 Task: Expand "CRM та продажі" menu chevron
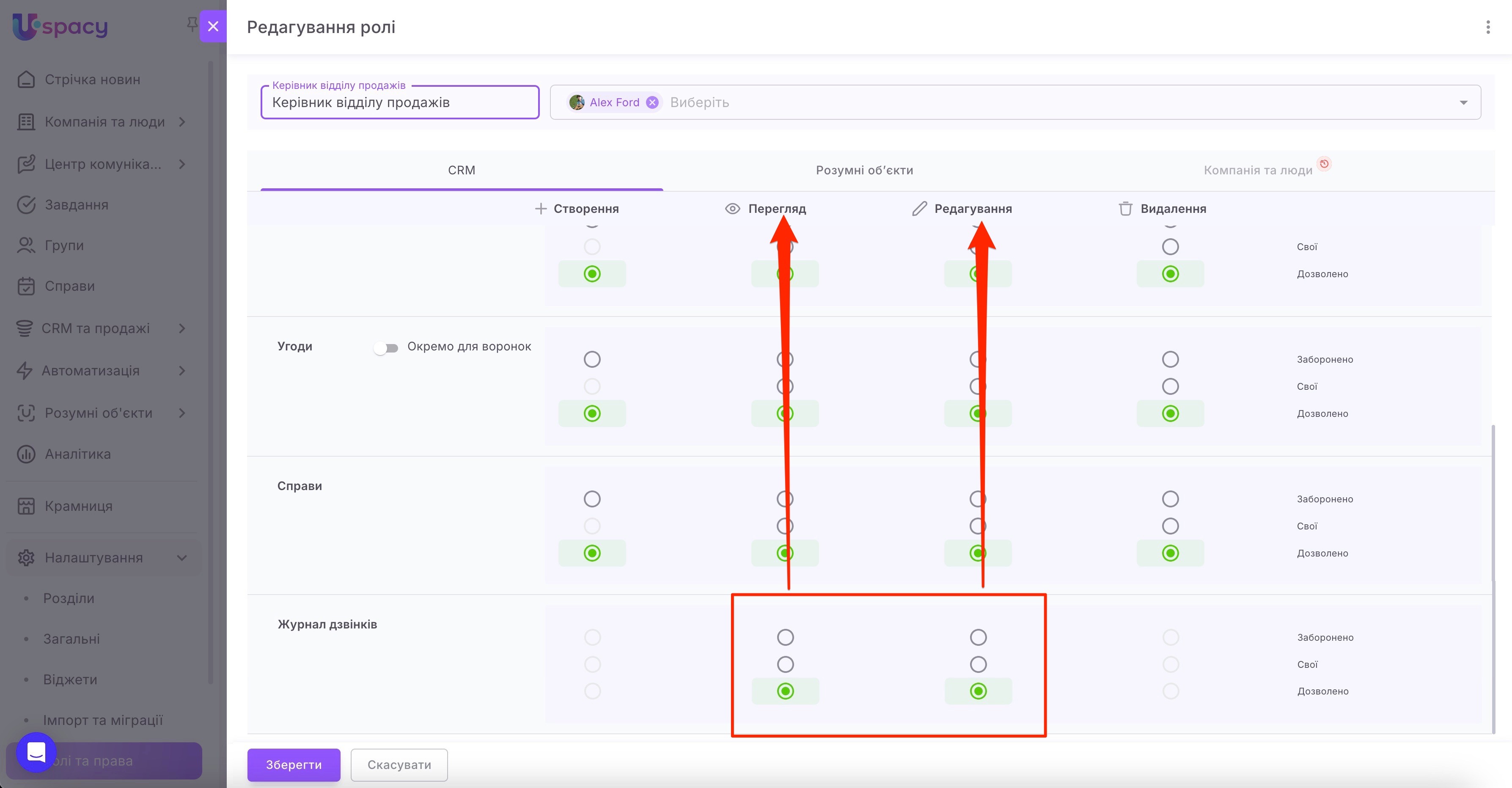tap(182, 328)
